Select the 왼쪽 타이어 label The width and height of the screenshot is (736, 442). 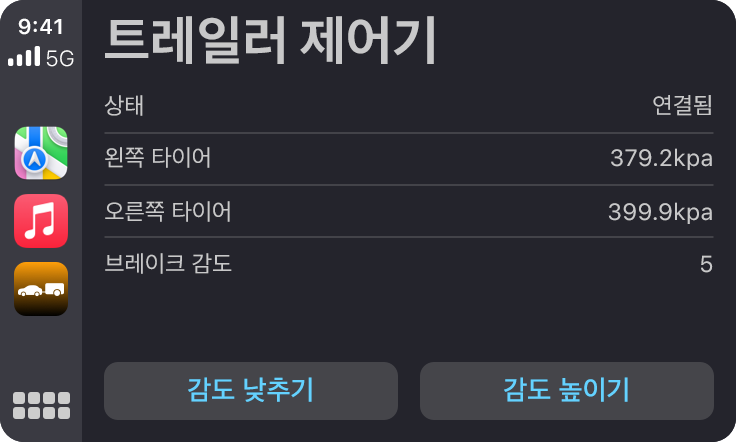click(x=158, y=158)
